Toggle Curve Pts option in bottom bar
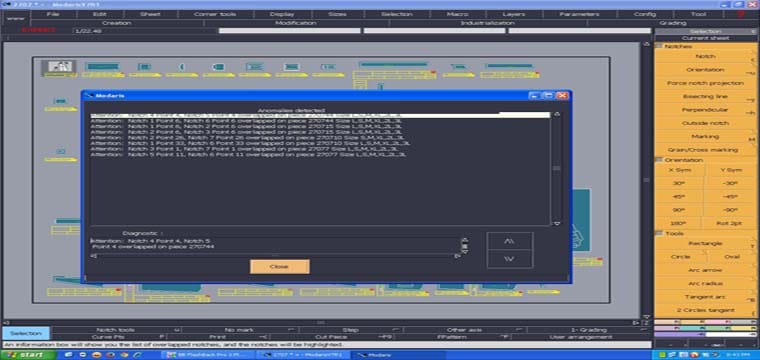The width and height of the screenshot is (760, 360). pyautogui.click(x=109, y=337)
